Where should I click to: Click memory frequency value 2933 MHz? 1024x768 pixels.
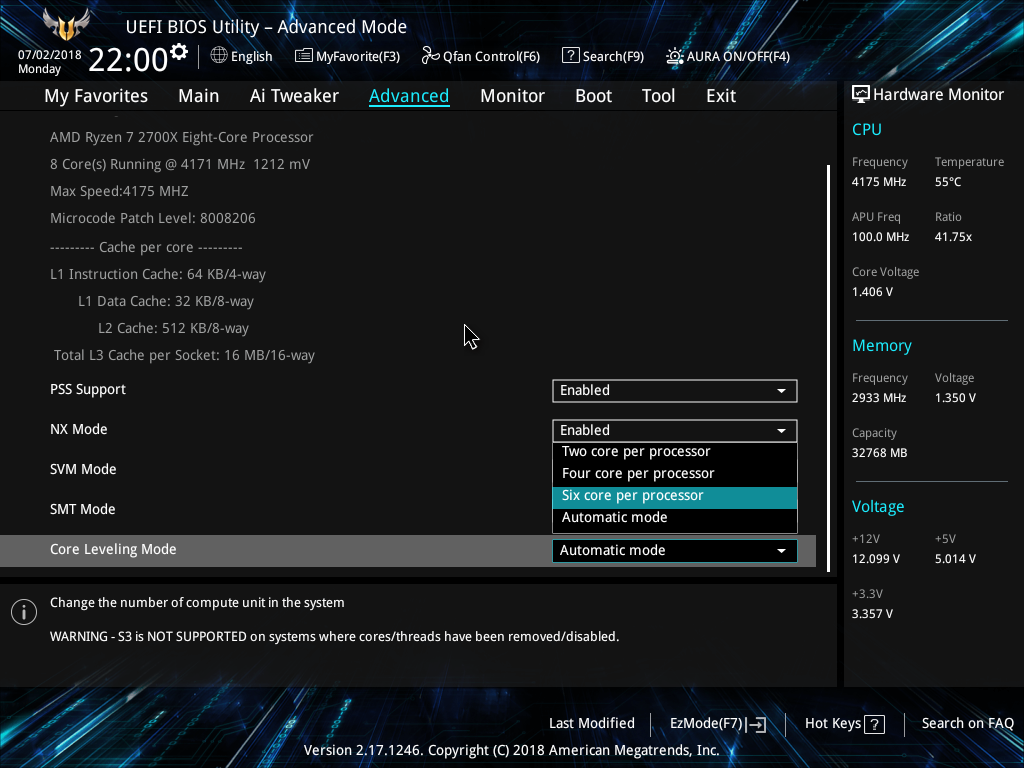pos(879,398)
